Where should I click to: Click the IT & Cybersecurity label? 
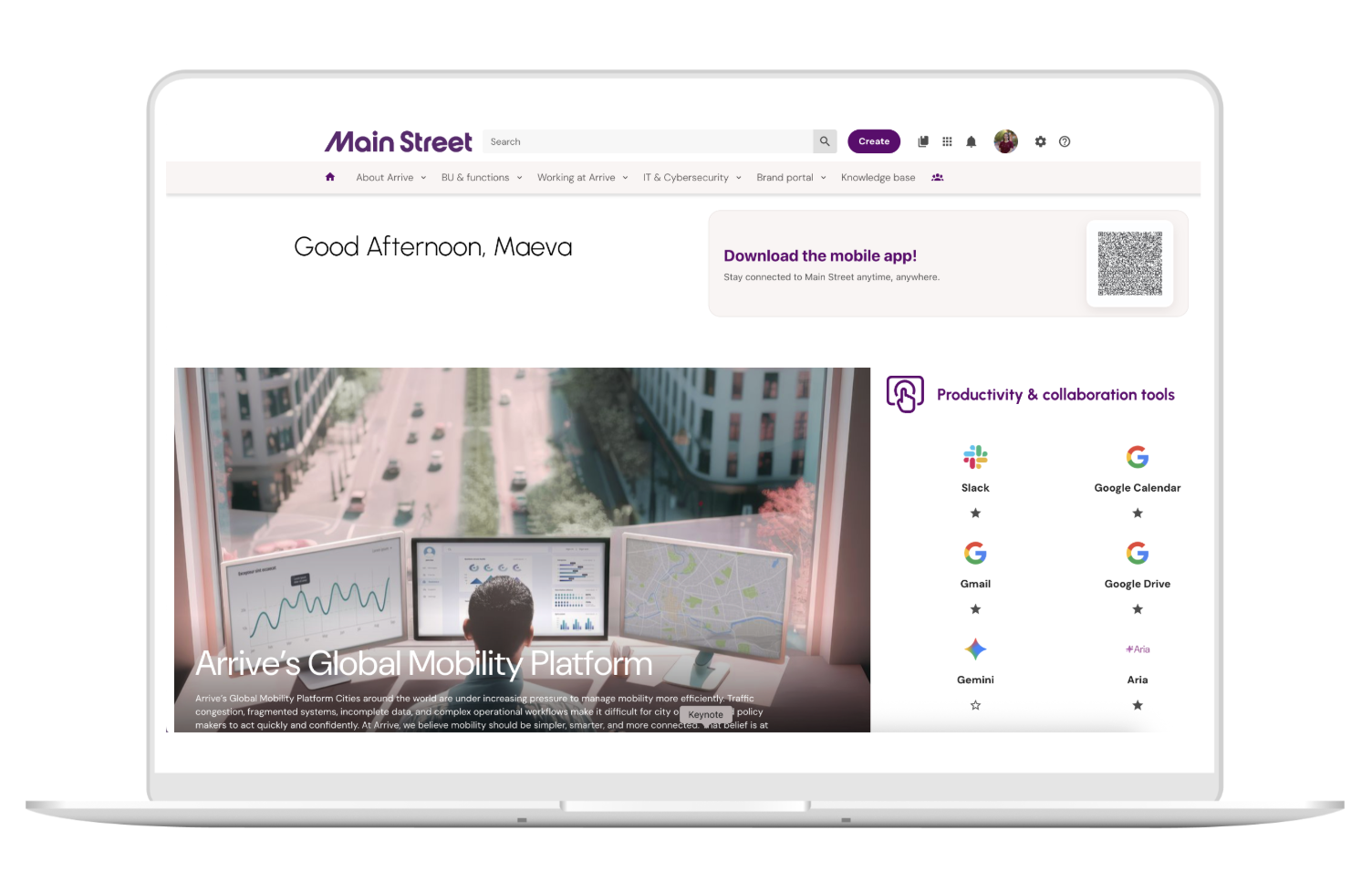tap(686, 178)
